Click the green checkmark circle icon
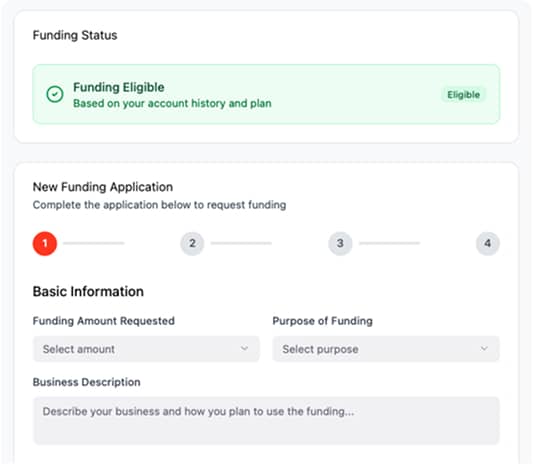533x464 pixels. (x=55, y=94)
